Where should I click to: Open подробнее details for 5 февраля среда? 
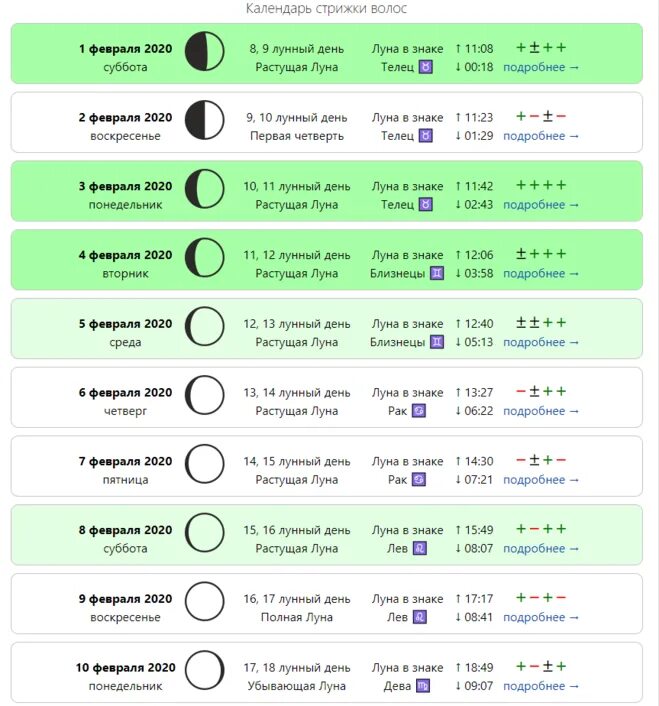coord(541,342)
